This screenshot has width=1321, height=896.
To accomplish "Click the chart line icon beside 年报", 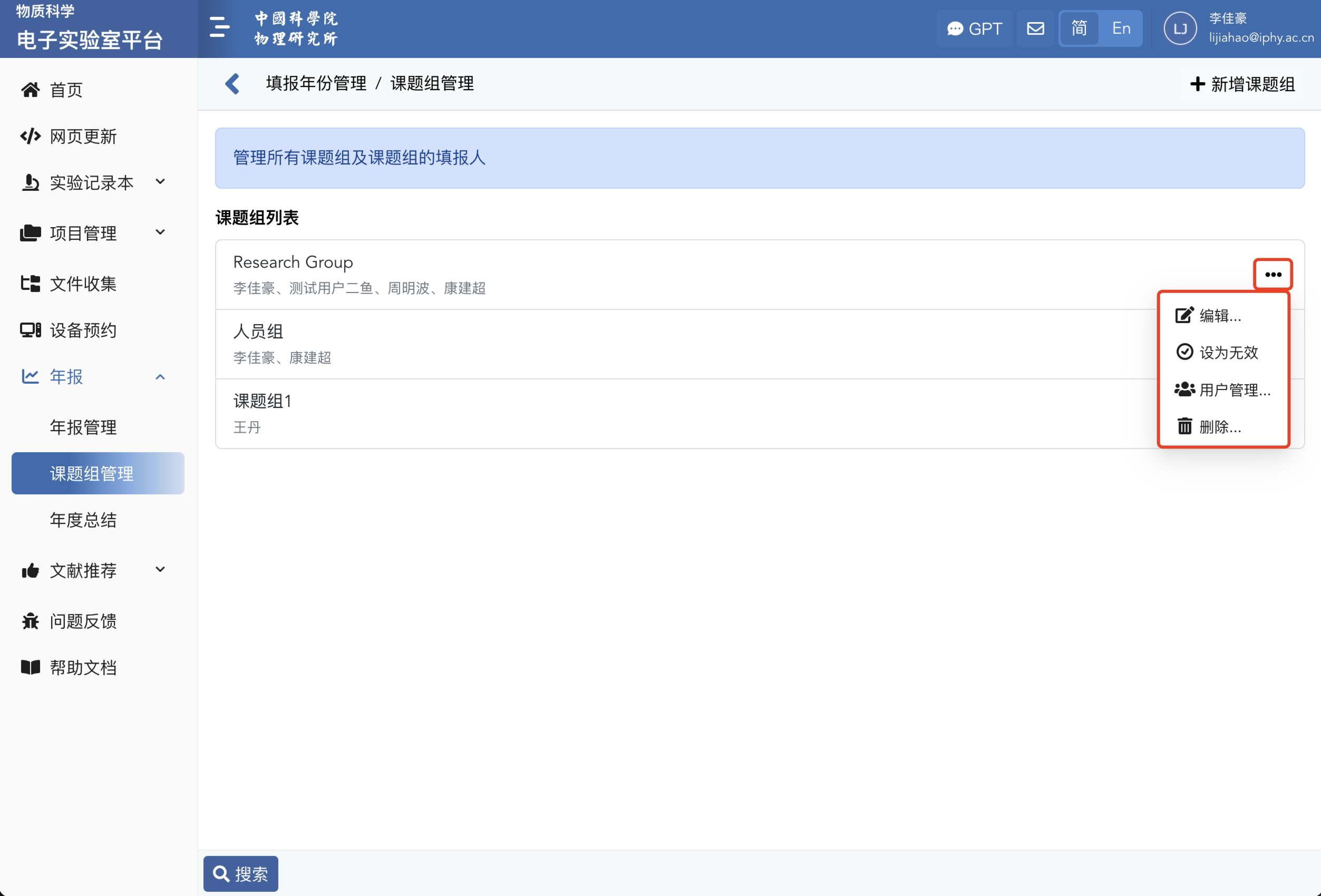I will point(30,376).
